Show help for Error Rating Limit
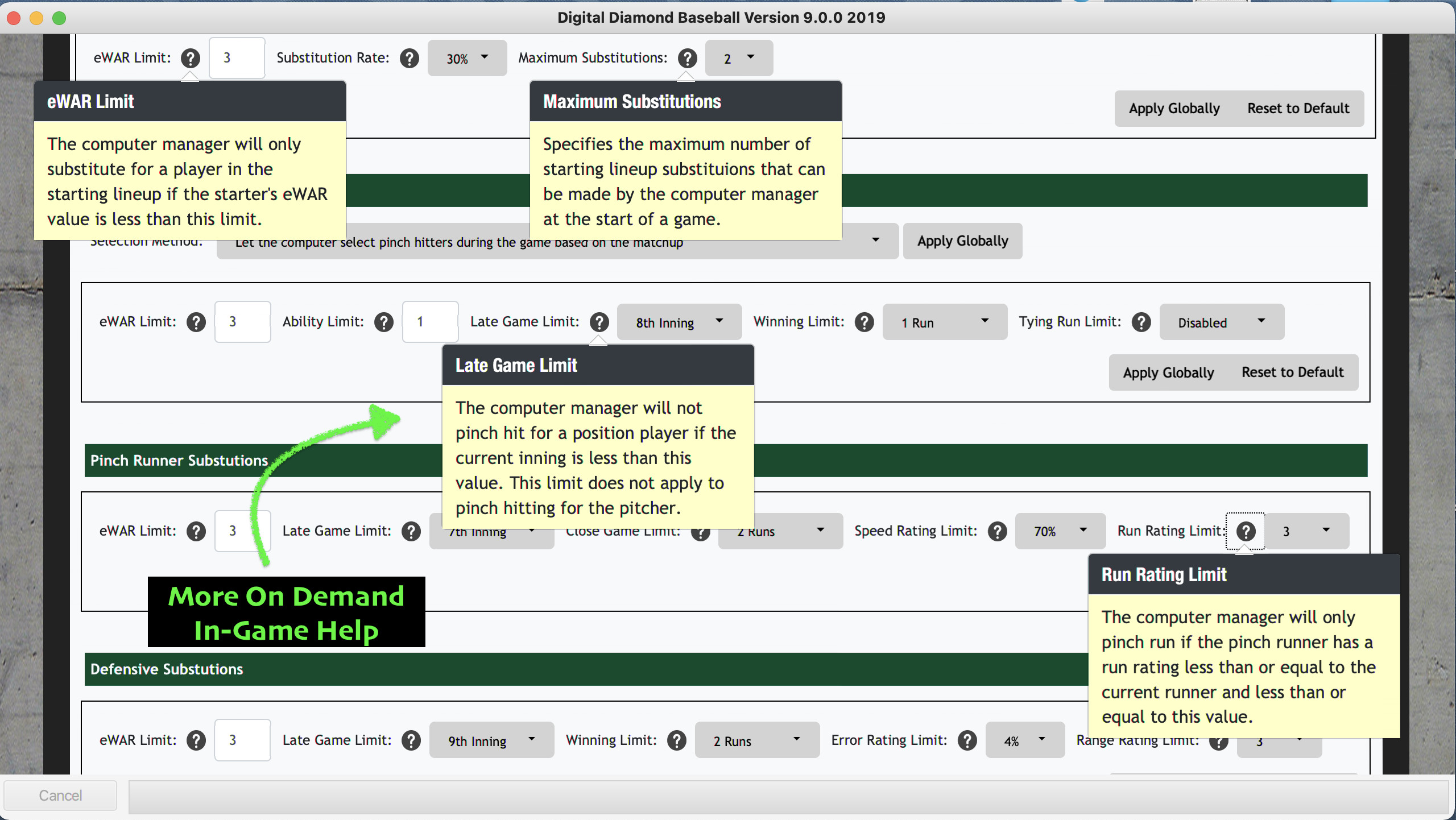The width and height of the screenshot is (1456, 820). point(967,740)
